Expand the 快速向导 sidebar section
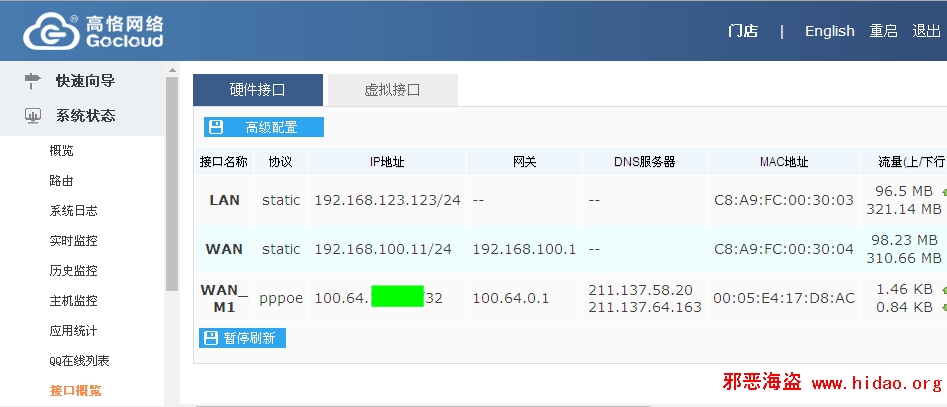Image resolution: width=947 pixels, height=407 pixels. 85,80
